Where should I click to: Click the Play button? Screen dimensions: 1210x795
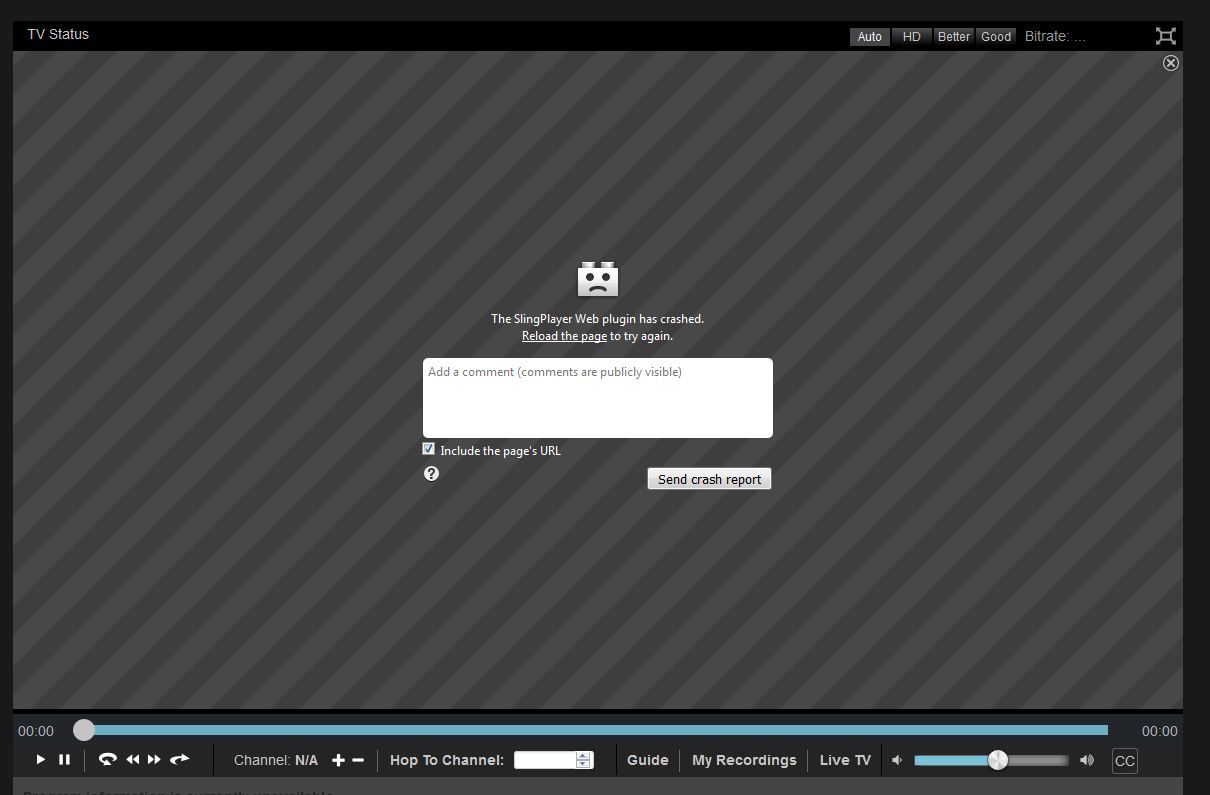click(x=41, y=760)
